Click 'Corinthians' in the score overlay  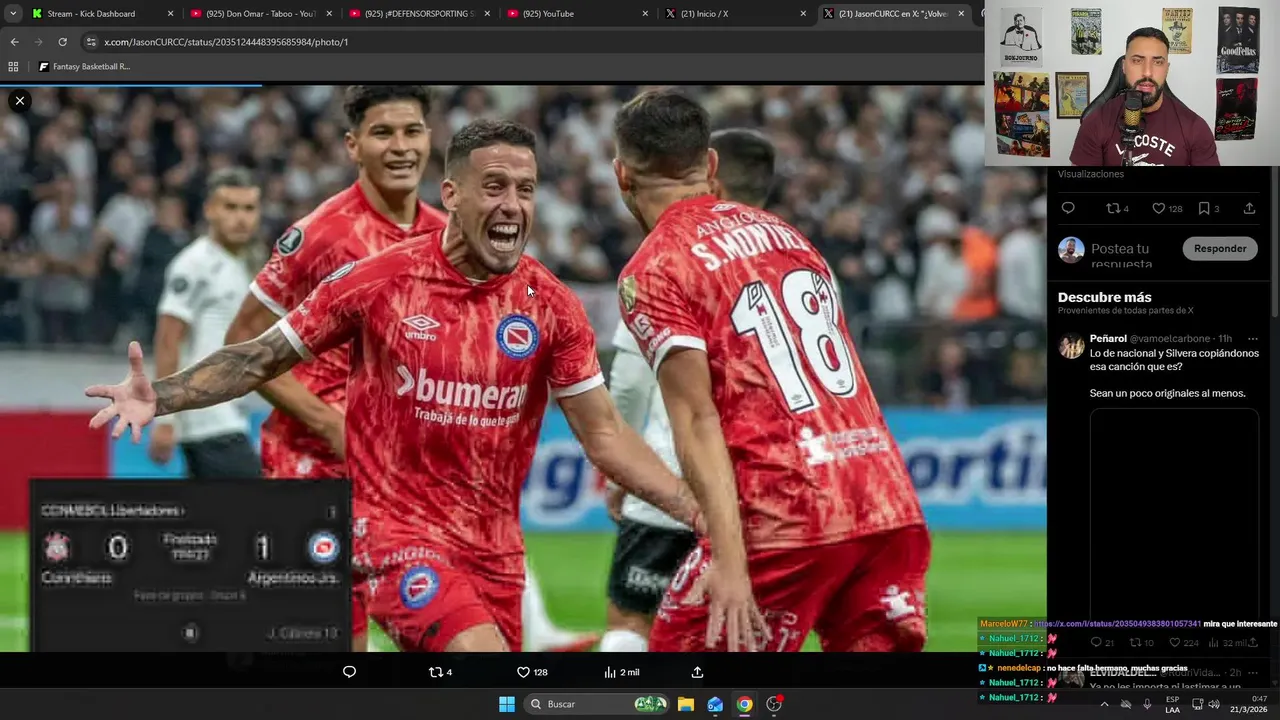(x=76, y=578)
